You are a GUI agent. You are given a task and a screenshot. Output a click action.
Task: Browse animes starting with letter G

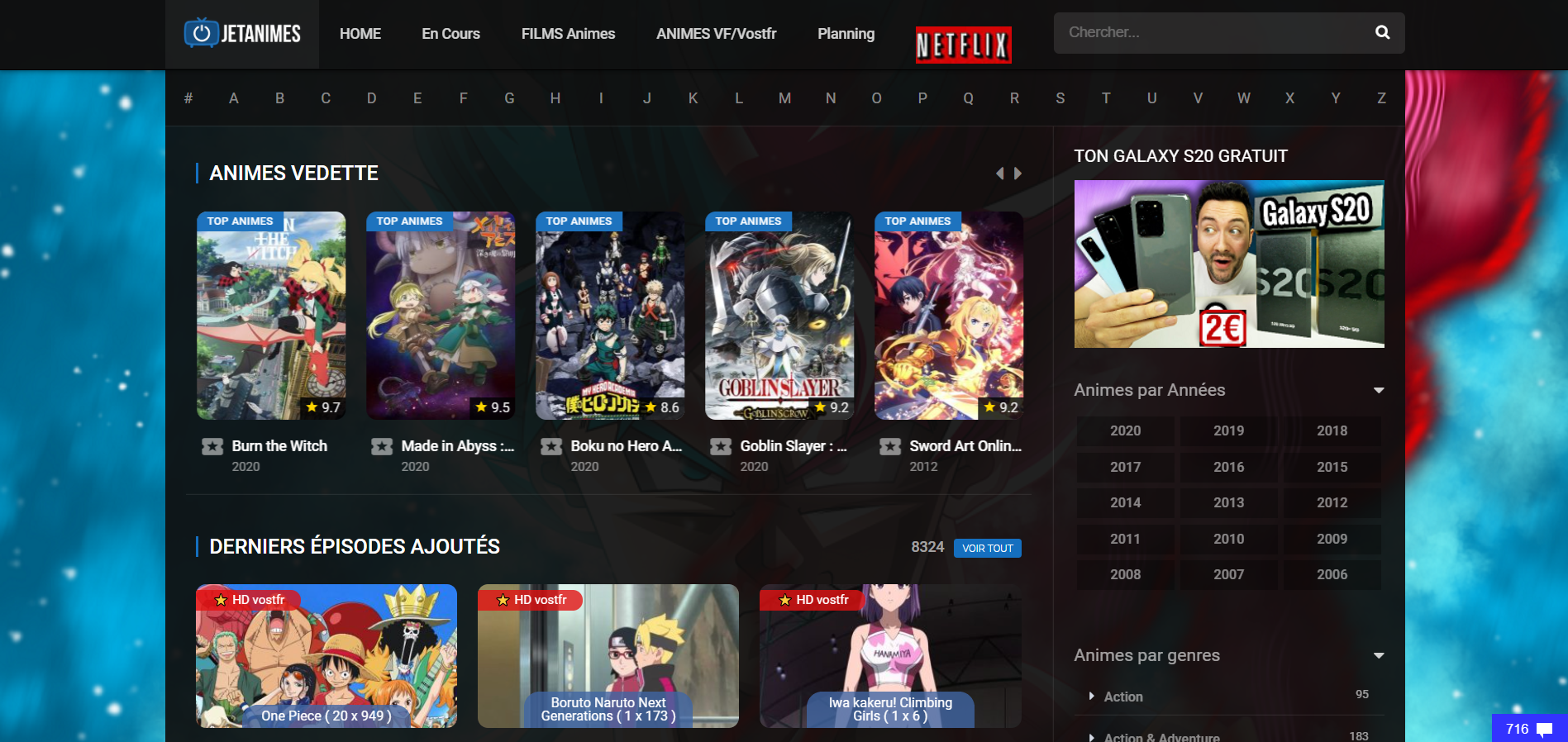(x=509, y=98)
